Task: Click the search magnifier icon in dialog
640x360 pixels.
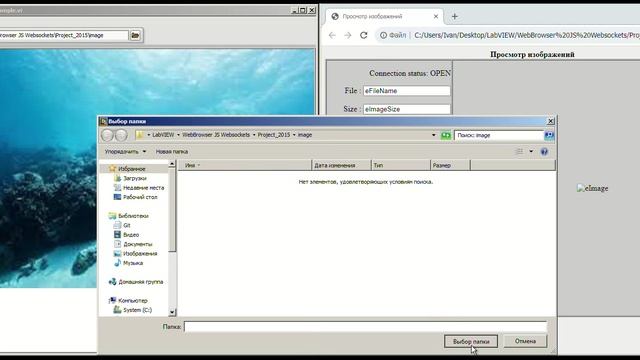Action: [549, 135]
